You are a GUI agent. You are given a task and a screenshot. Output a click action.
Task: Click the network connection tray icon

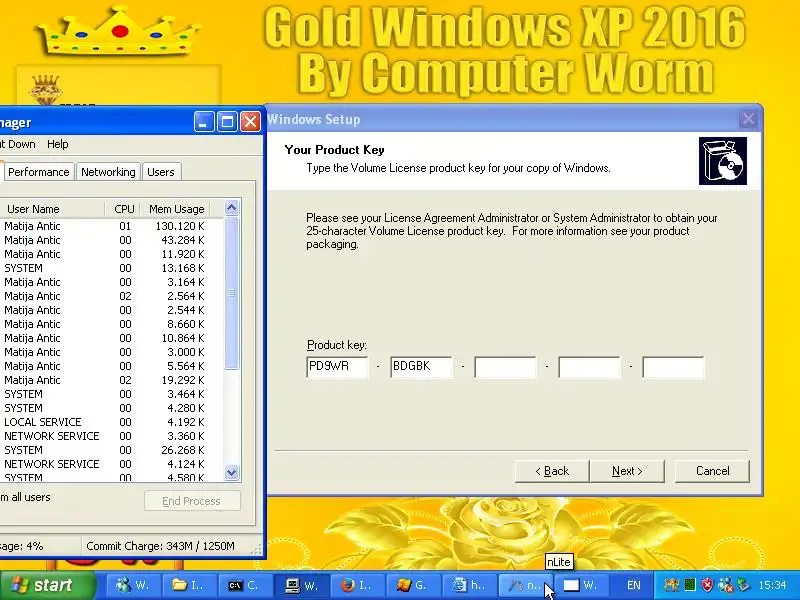point(725,585)
